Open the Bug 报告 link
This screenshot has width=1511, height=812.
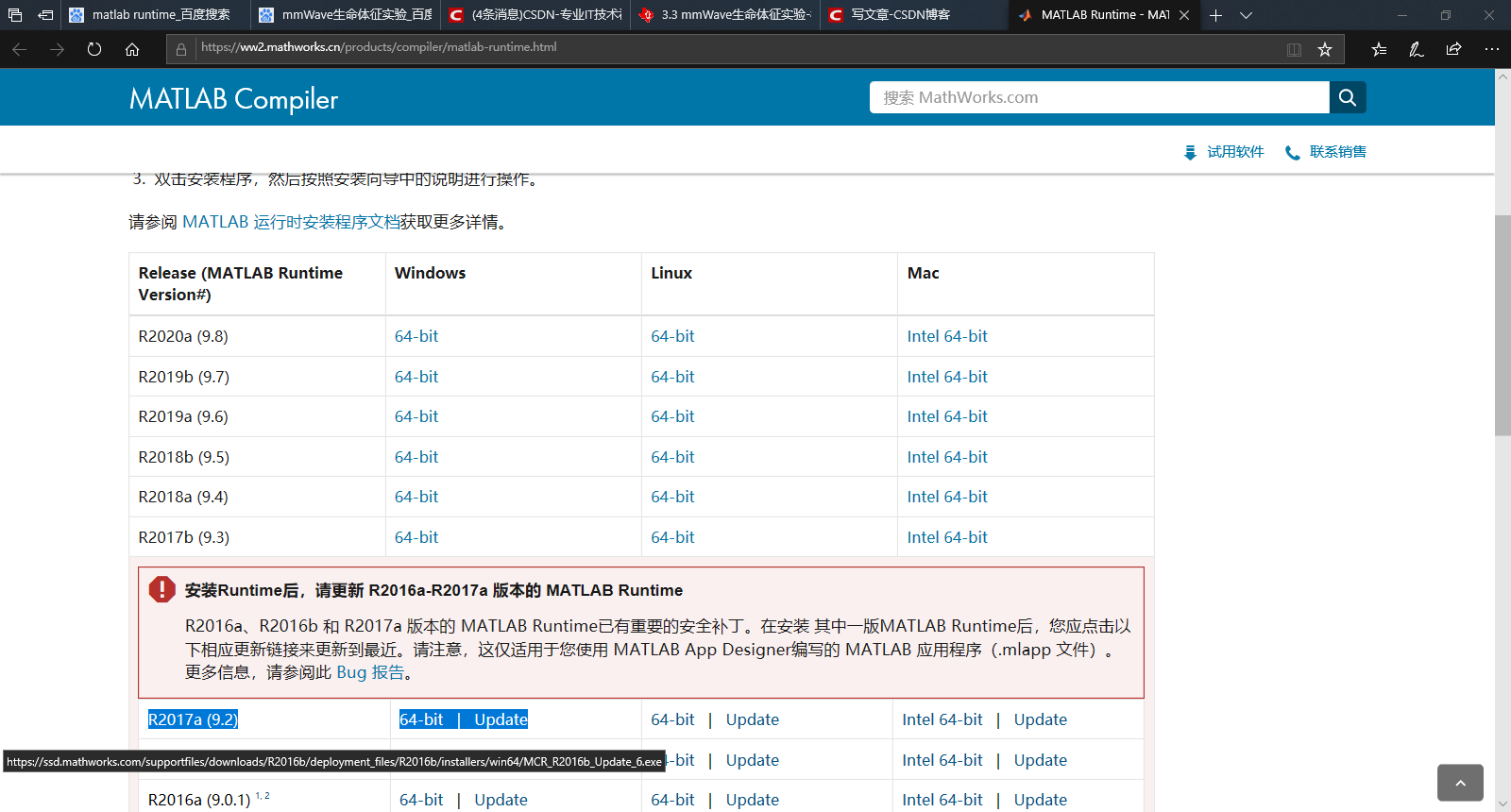pyautogui.click(x=370, y=672)
